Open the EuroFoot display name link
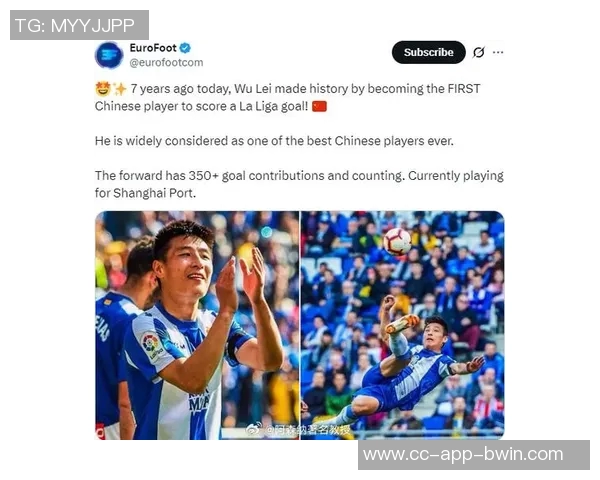 tap(153, 48)
